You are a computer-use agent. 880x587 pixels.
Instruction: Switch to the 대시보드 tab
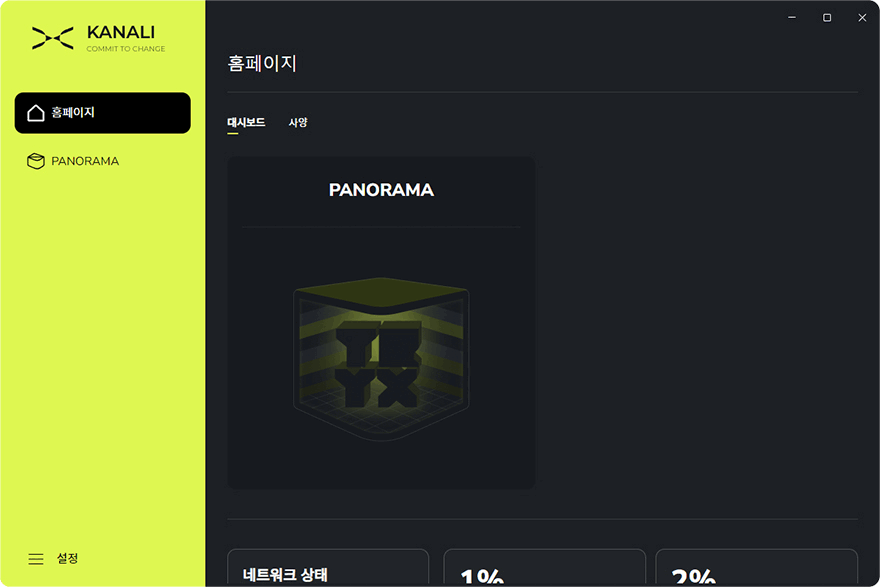click(x=246, y=122)
